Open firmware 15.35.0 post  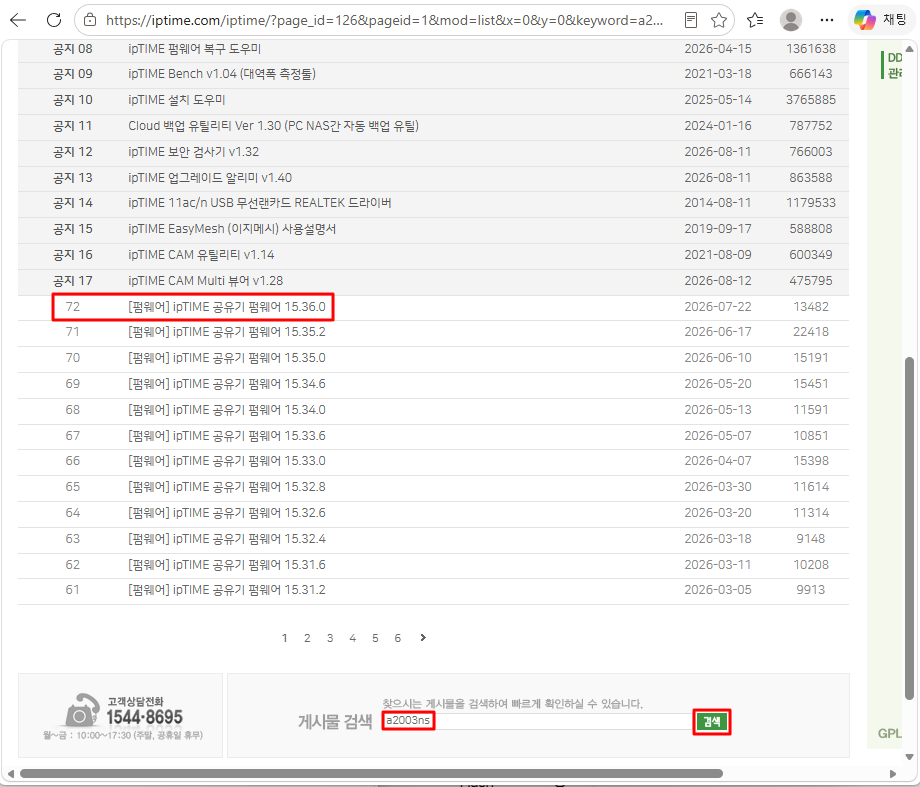(x=226, y=357)
